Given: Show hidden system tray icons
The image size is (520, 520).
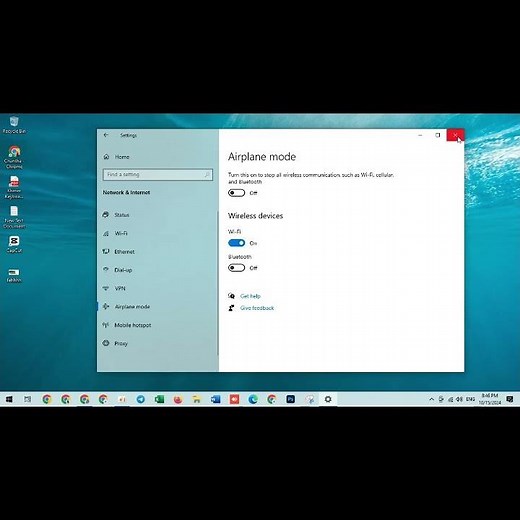Looking at the screenshot, I should pyautogui.click(x=431, y=399).
